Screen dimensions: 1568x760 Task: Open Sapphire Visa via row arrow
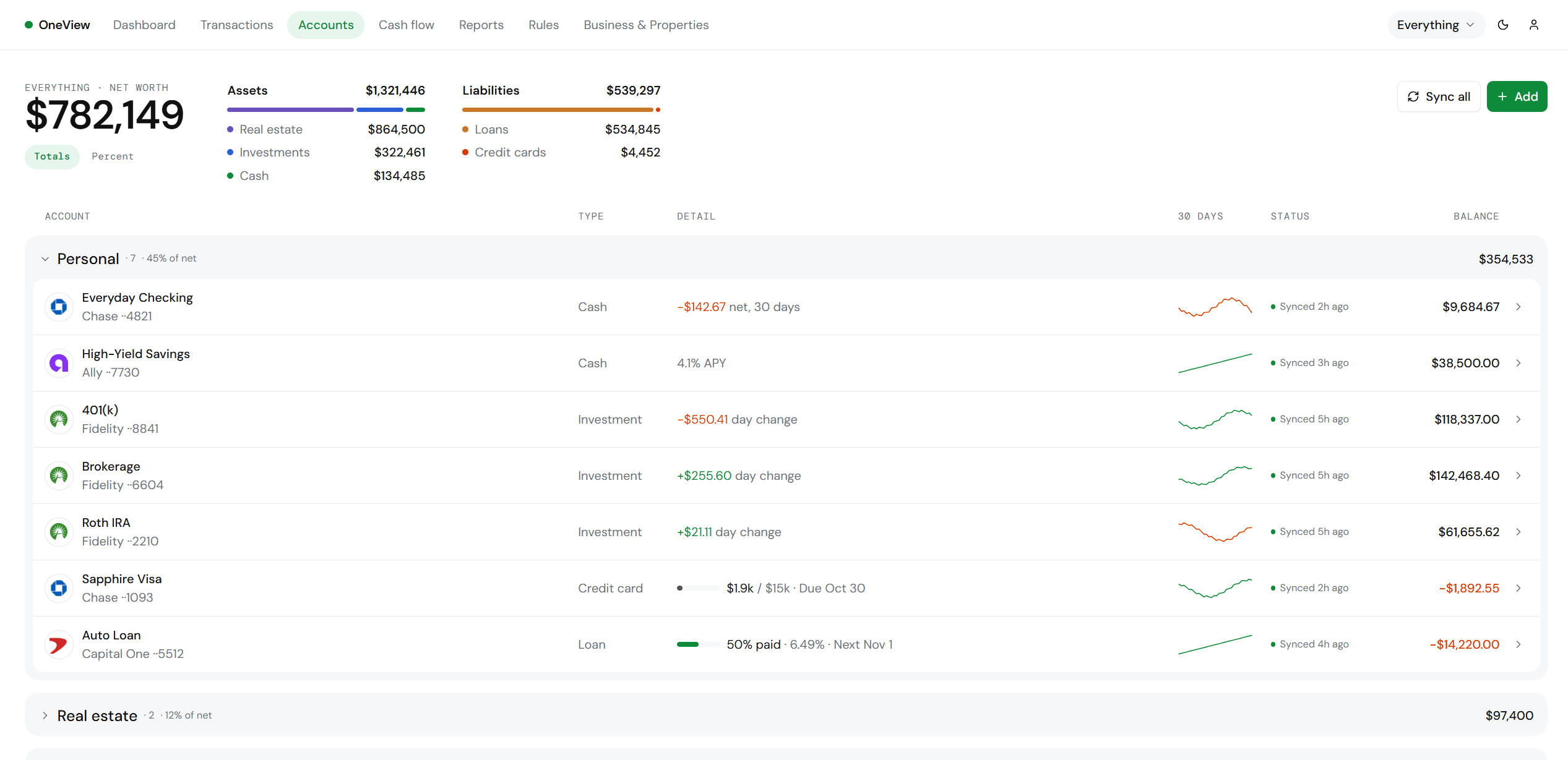click(x=1518, y=588)
